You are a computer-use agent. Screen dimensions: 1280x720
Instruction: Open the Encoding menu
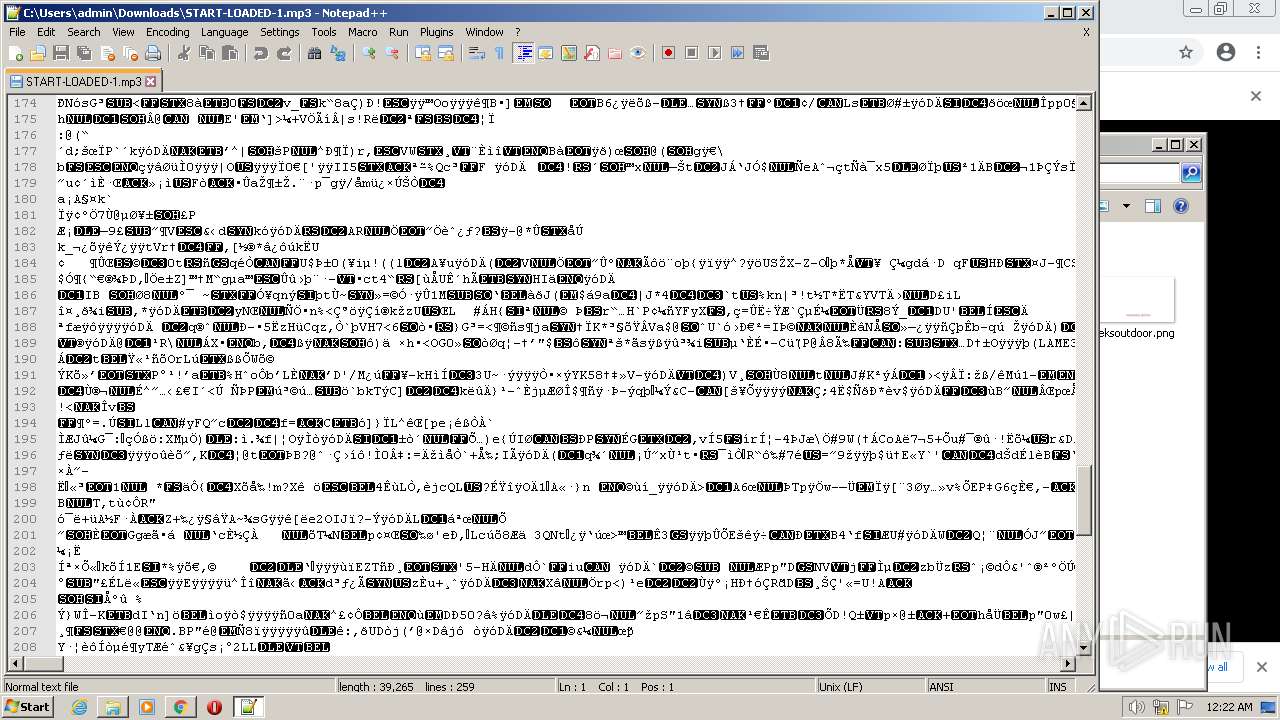pyautogui.click(x=167, y=32)
